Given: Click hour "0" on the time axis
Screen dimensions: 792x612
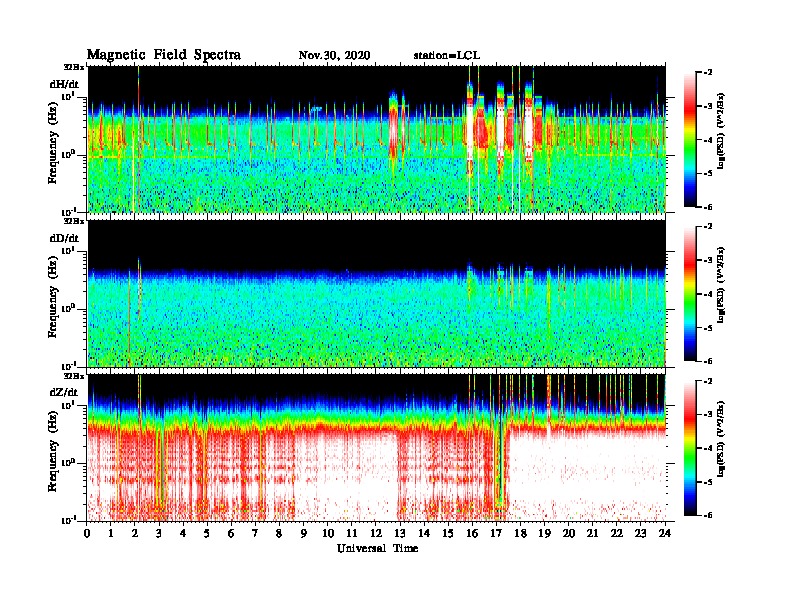Looking at the screenshot, I should tap(87, 533).
